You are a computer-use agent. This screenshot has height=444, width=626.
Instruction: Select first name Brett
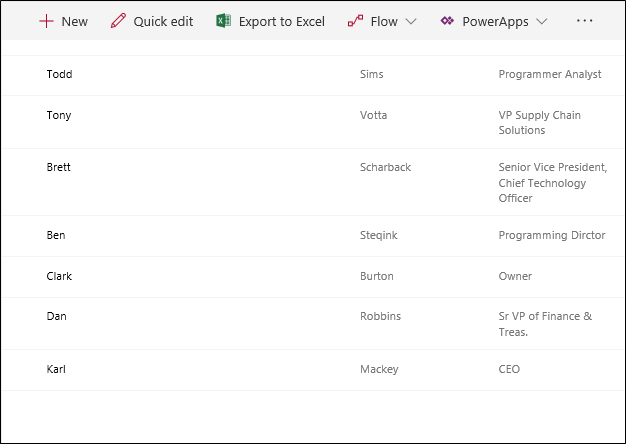[58, 167]
